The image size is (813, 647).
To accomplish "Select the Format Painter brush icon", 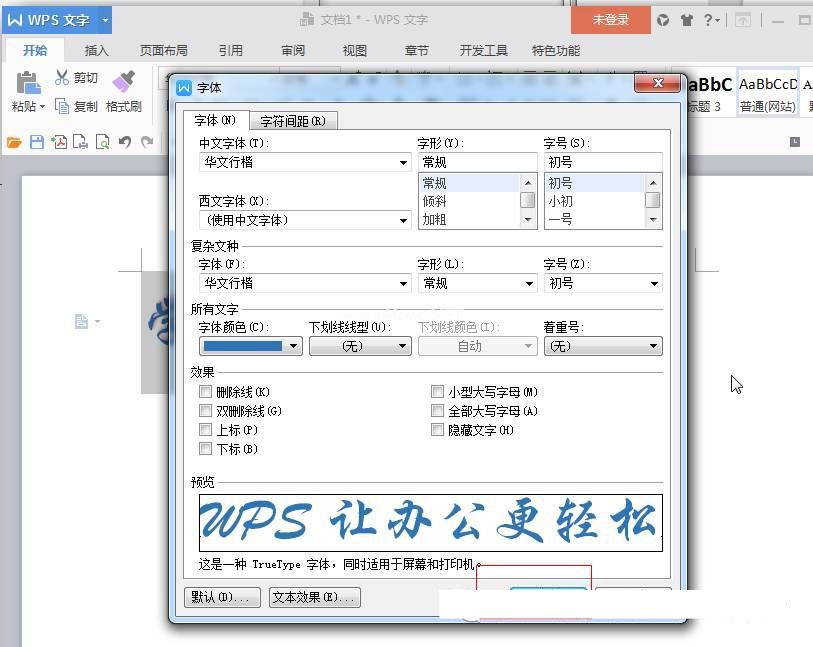I will (123, 81).
